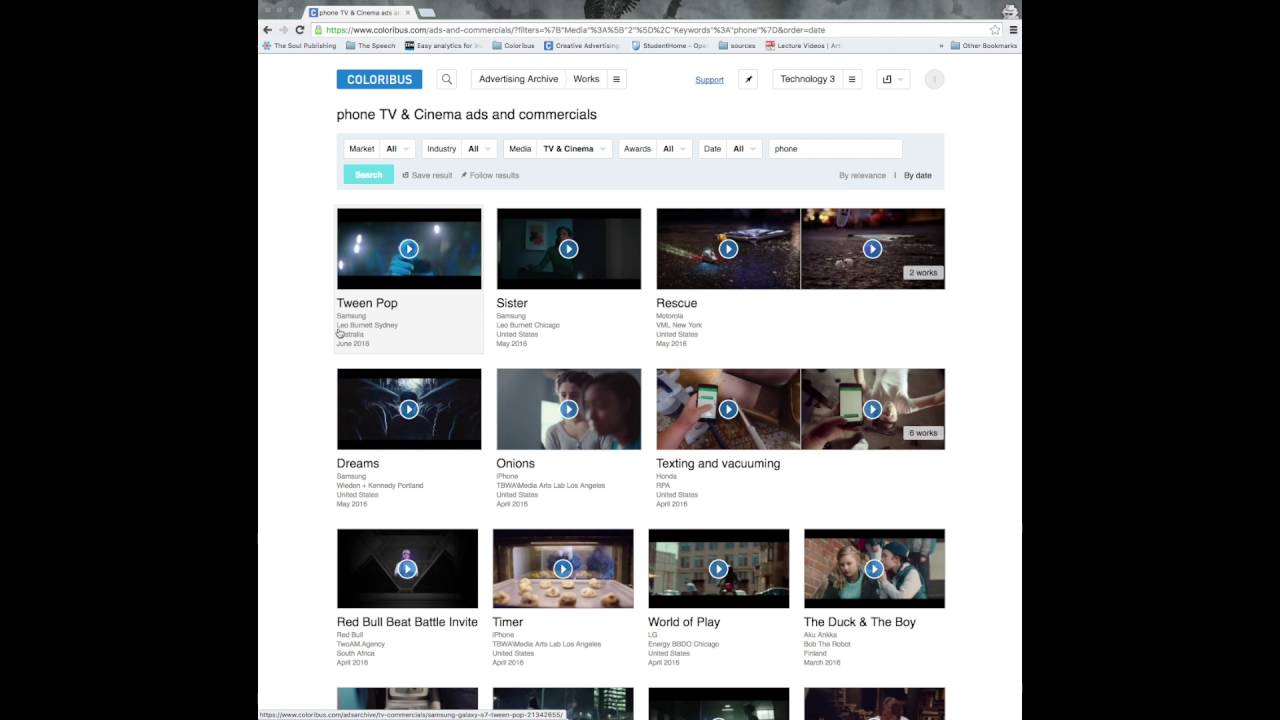Sort results By relevance
The height and width of the screenshot is (720, 1280).
click(862, 176)
